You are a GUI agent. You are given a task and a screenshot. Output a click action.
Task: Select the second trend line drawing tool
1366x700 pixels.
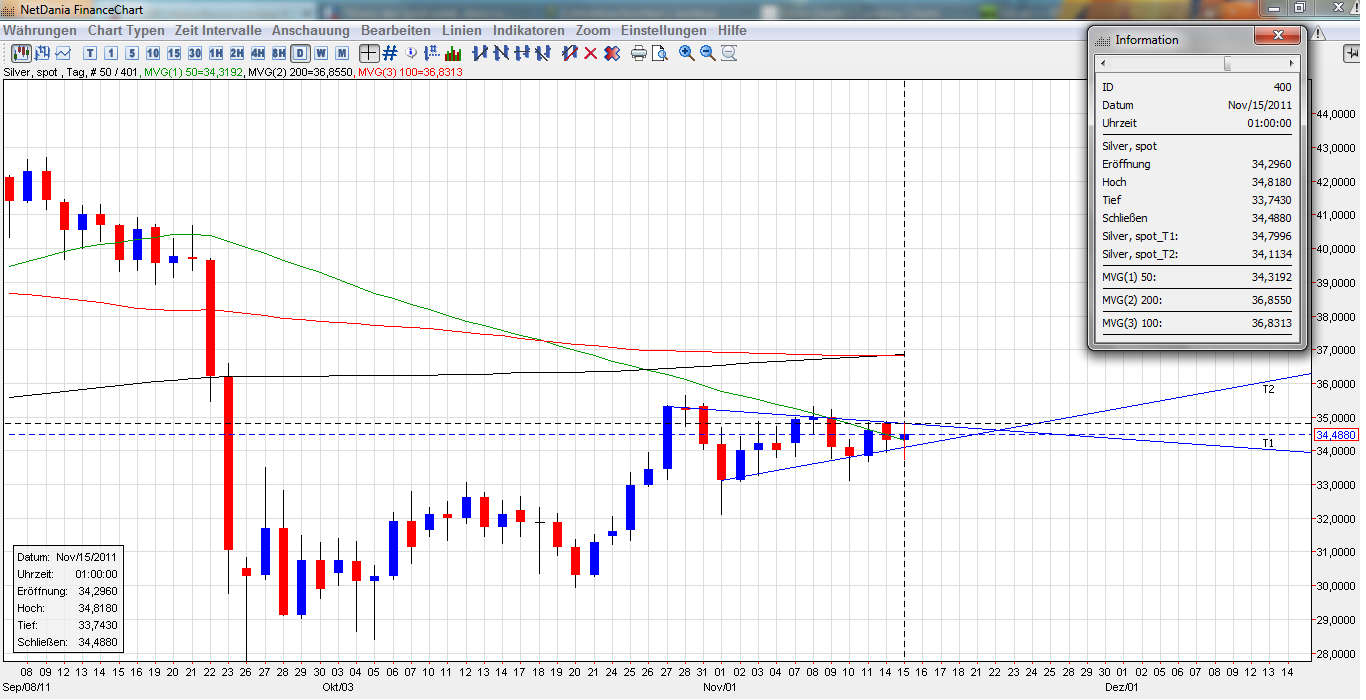[x=501, y=53]
